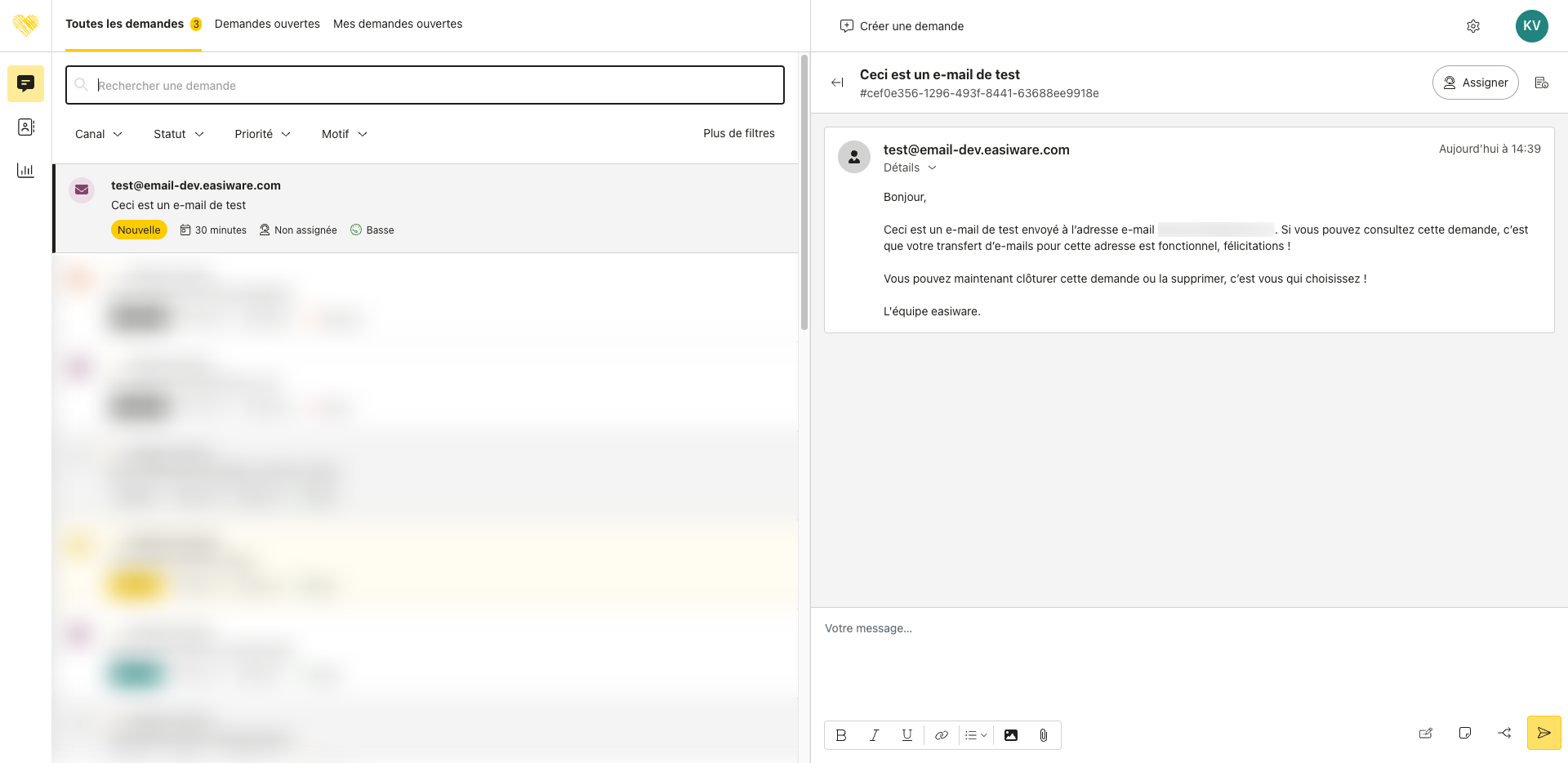
Task: Click Créer une demande
Action: pyautogui.click(x=902, y=26)
